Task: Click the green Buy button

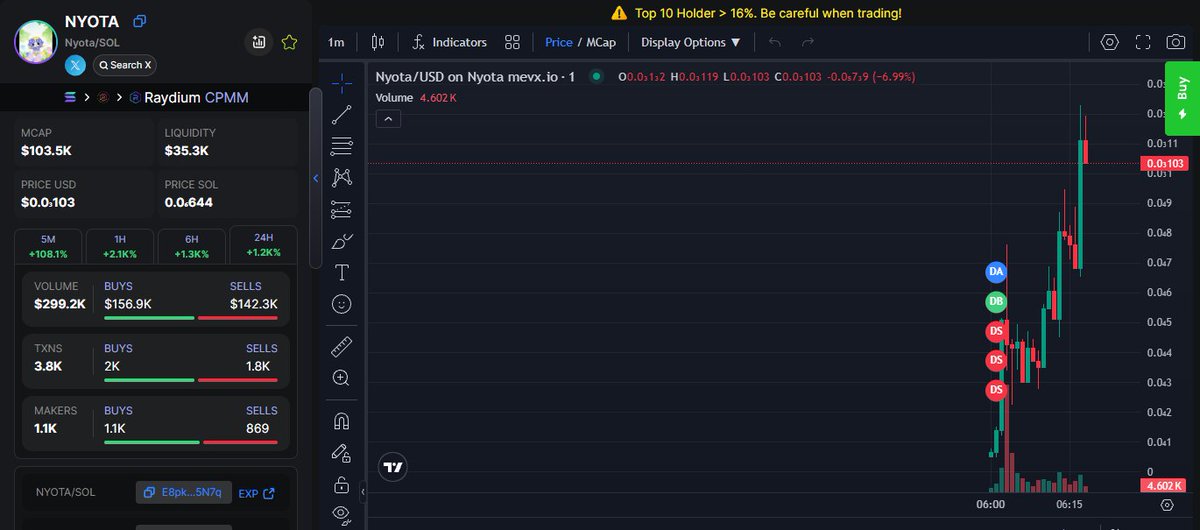Action: 1182,98
